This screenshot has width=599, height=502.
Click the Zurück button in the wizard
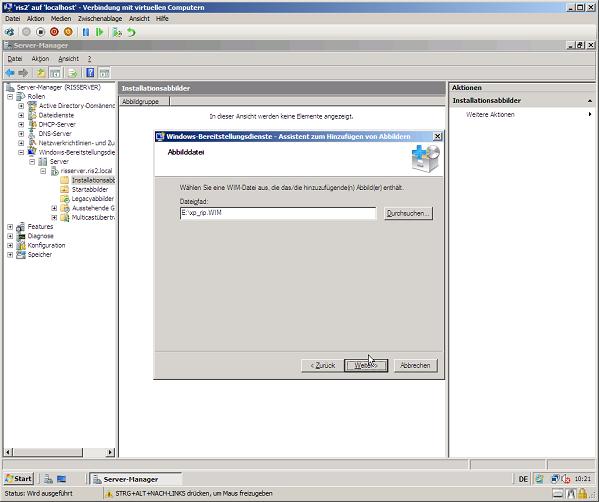(323, 365)
